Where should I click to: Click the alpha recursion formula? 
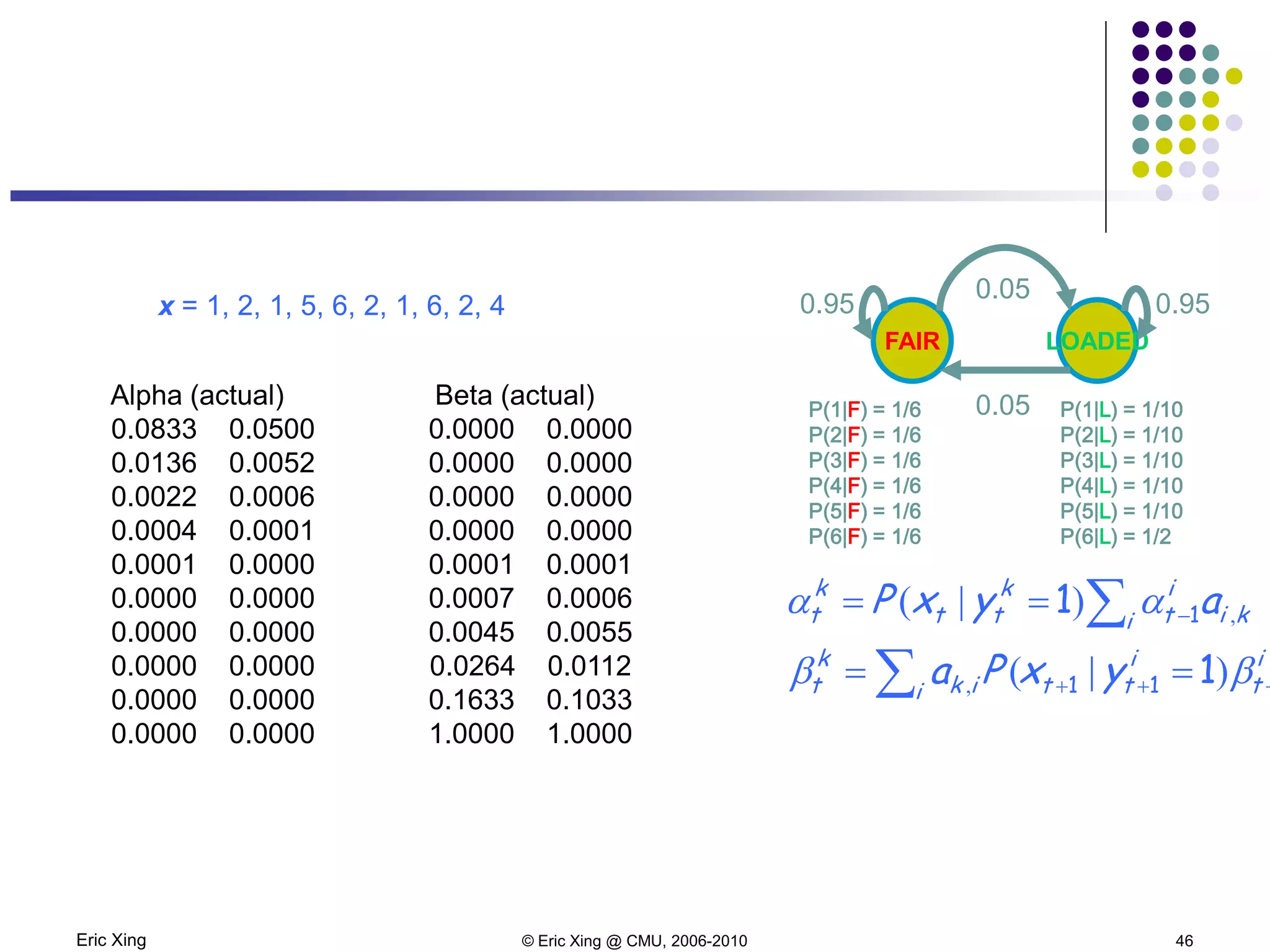(x=1019, y=603)
